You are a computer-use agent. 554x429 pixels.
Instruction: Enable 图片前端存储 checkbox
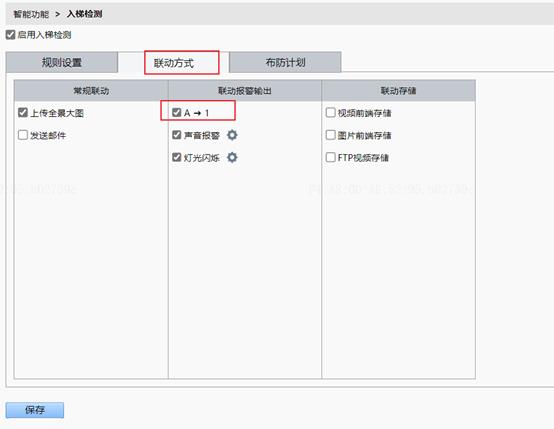[330, 135]
